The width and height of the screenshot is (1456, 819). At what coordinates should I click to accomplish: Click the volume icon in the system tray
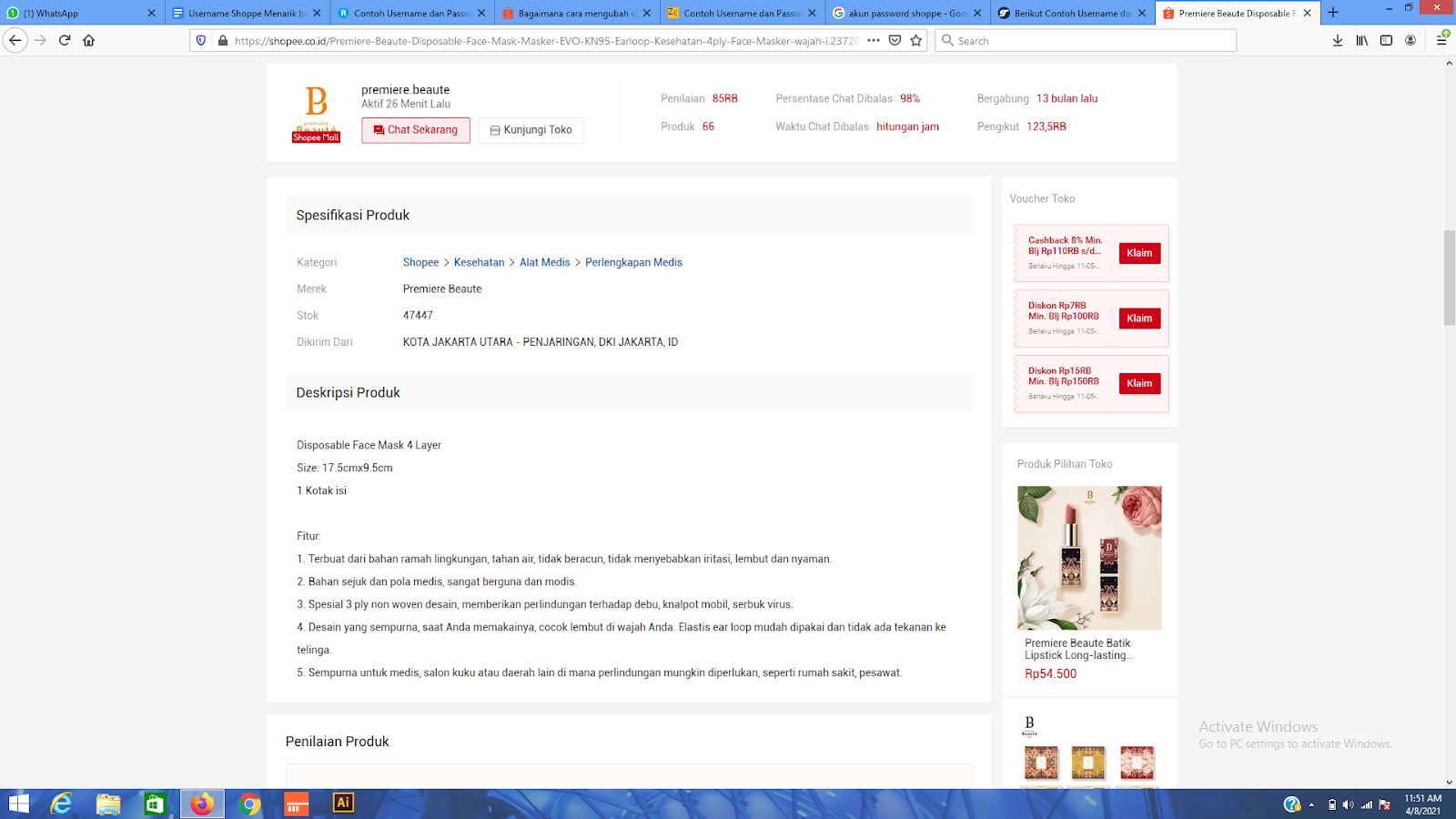coord(1348,804)
